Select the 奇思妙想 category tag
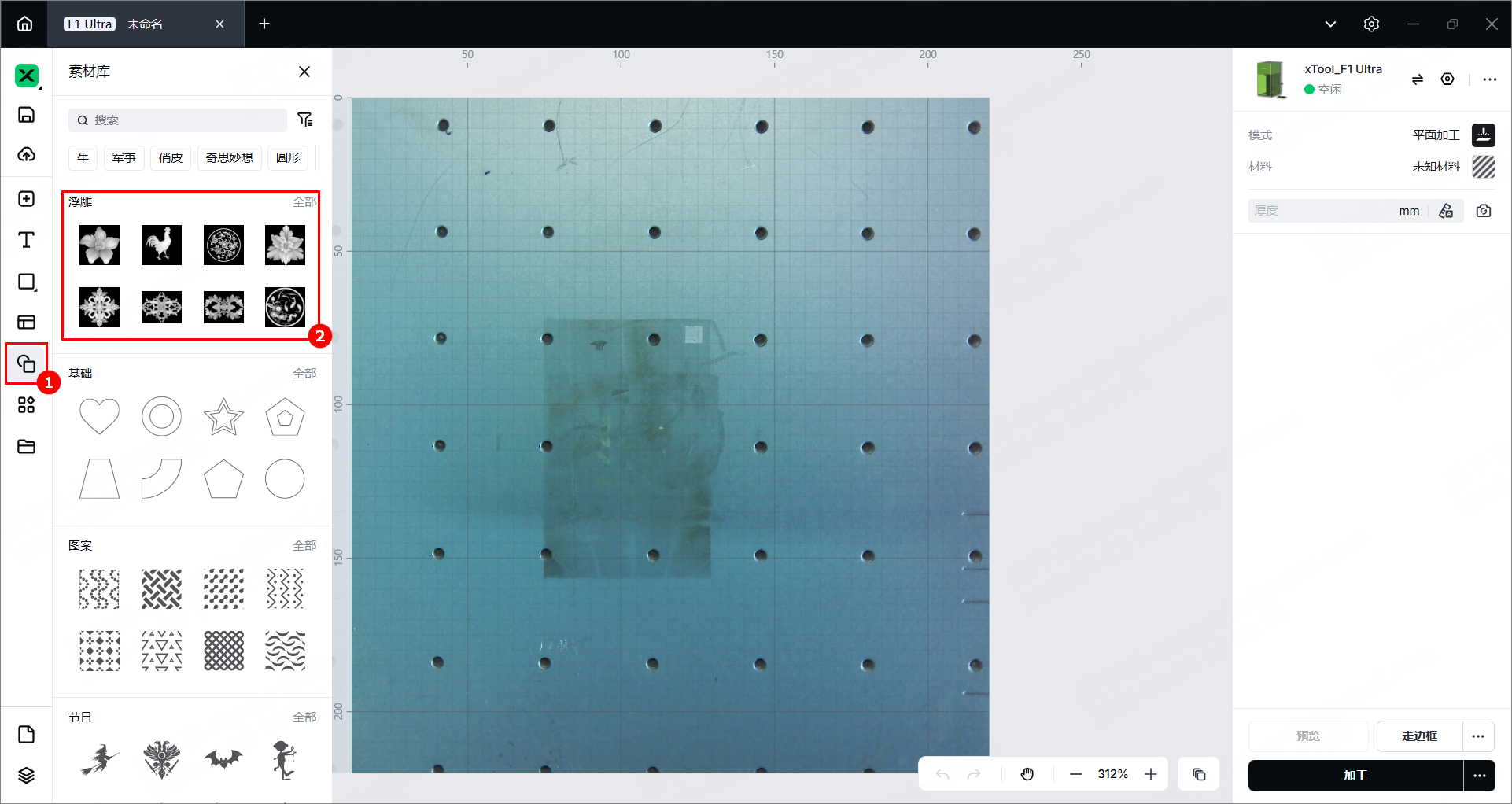The image size is (1512, 804). [230, 157]
